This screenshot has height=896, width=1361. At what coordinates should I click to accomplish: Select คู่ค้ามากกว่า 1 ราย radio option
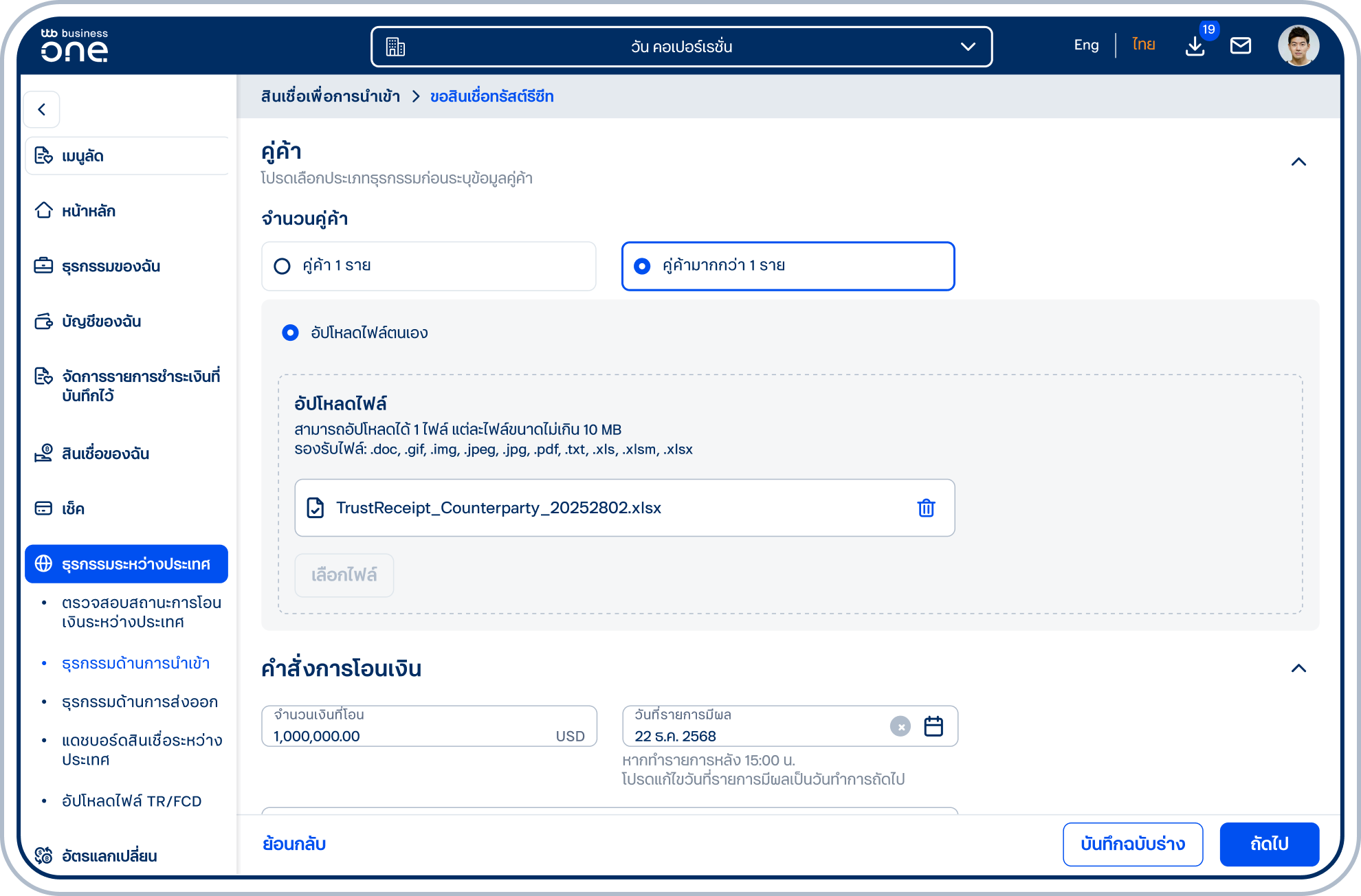[x=788, y=266]
